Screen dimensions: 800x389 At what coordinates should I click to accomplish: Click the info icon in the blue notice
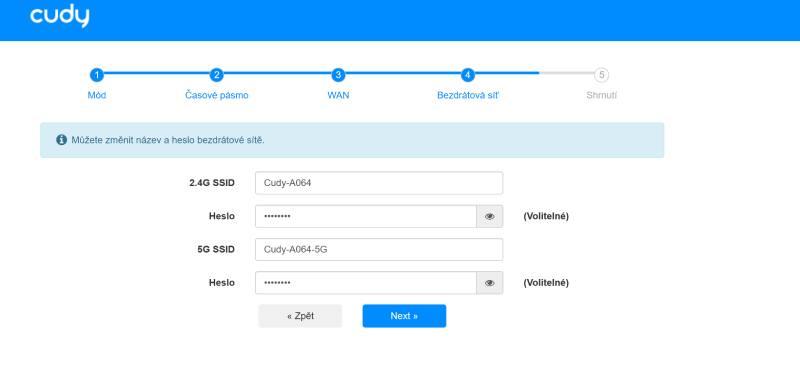click(62, 140)
